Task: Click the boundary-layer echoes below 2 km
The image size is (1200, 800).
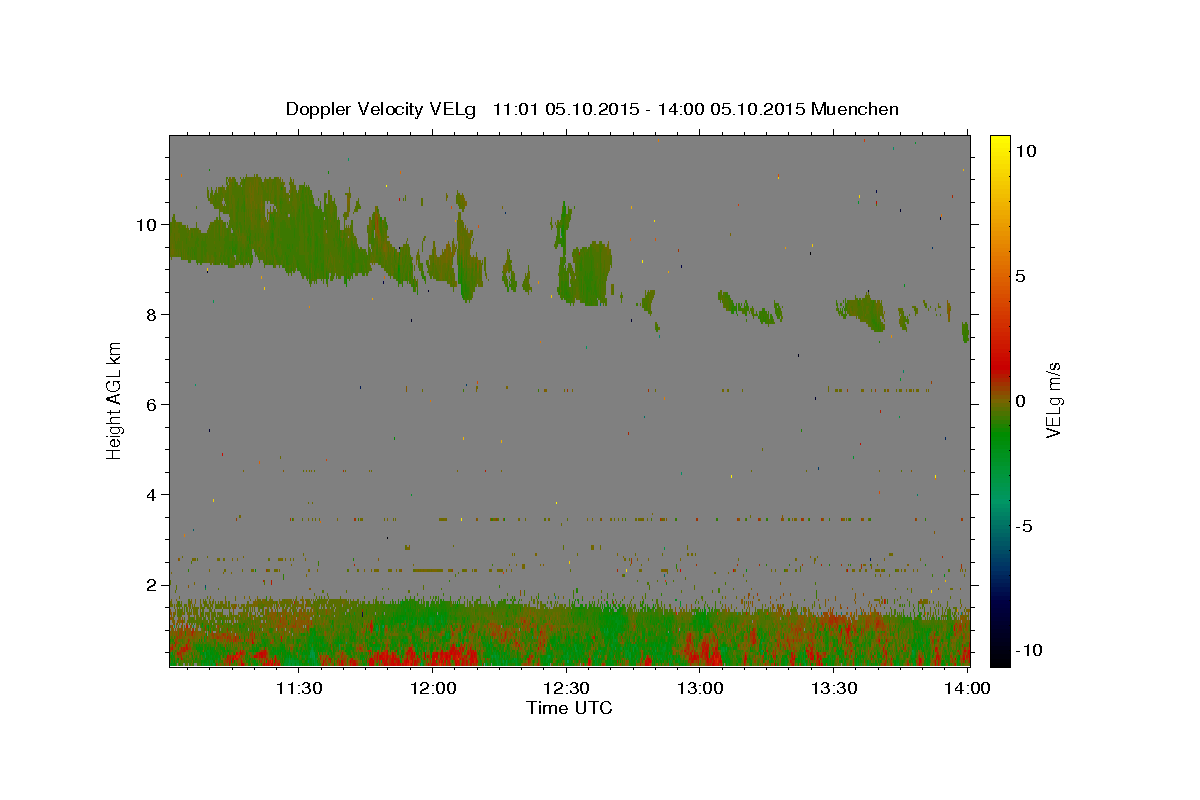Action: coord(569,632)
